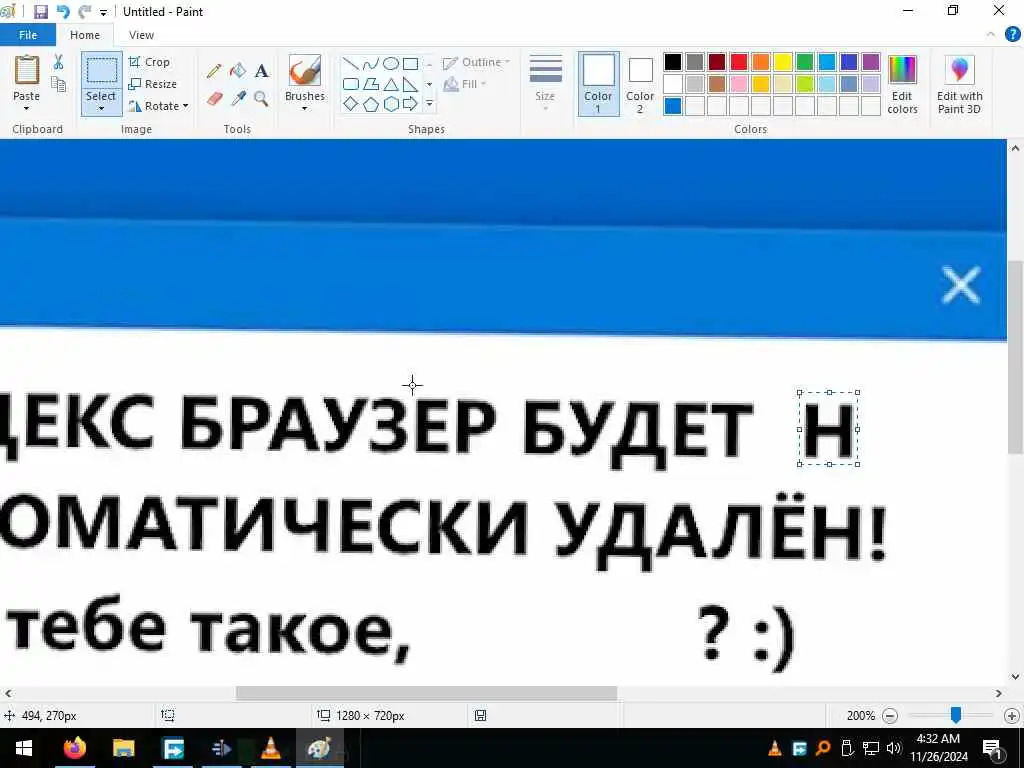The width and height of the screenshot is (1024, 768).
Task: Select Color 1 foreground box
Action: [x=598, y=84]
